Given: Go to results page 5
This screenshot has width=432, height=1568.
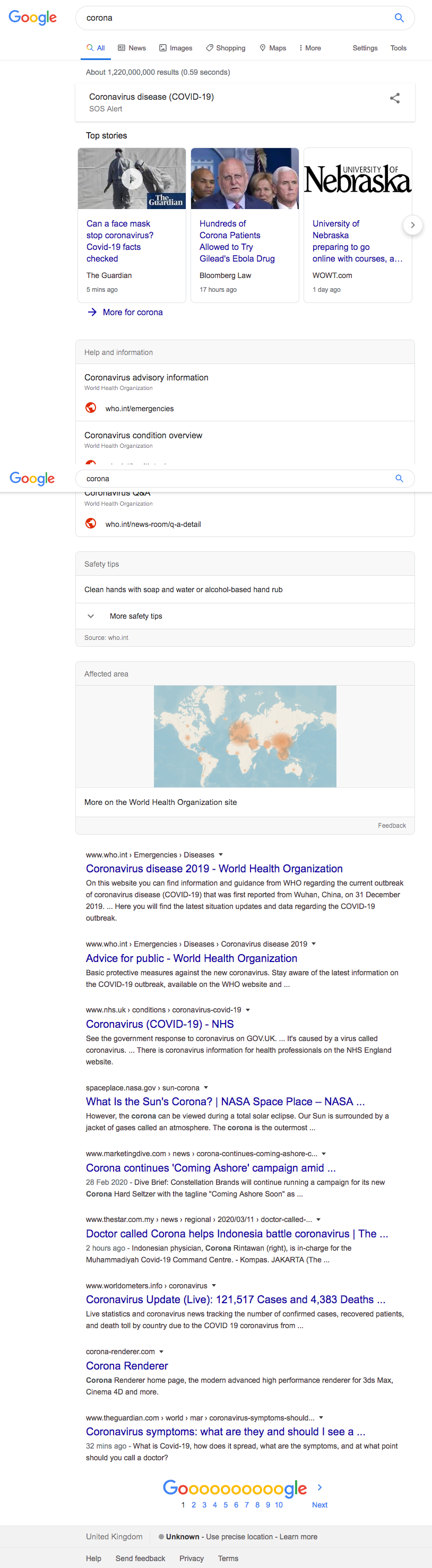Looking at the screenshot, I should [225, 1505].
